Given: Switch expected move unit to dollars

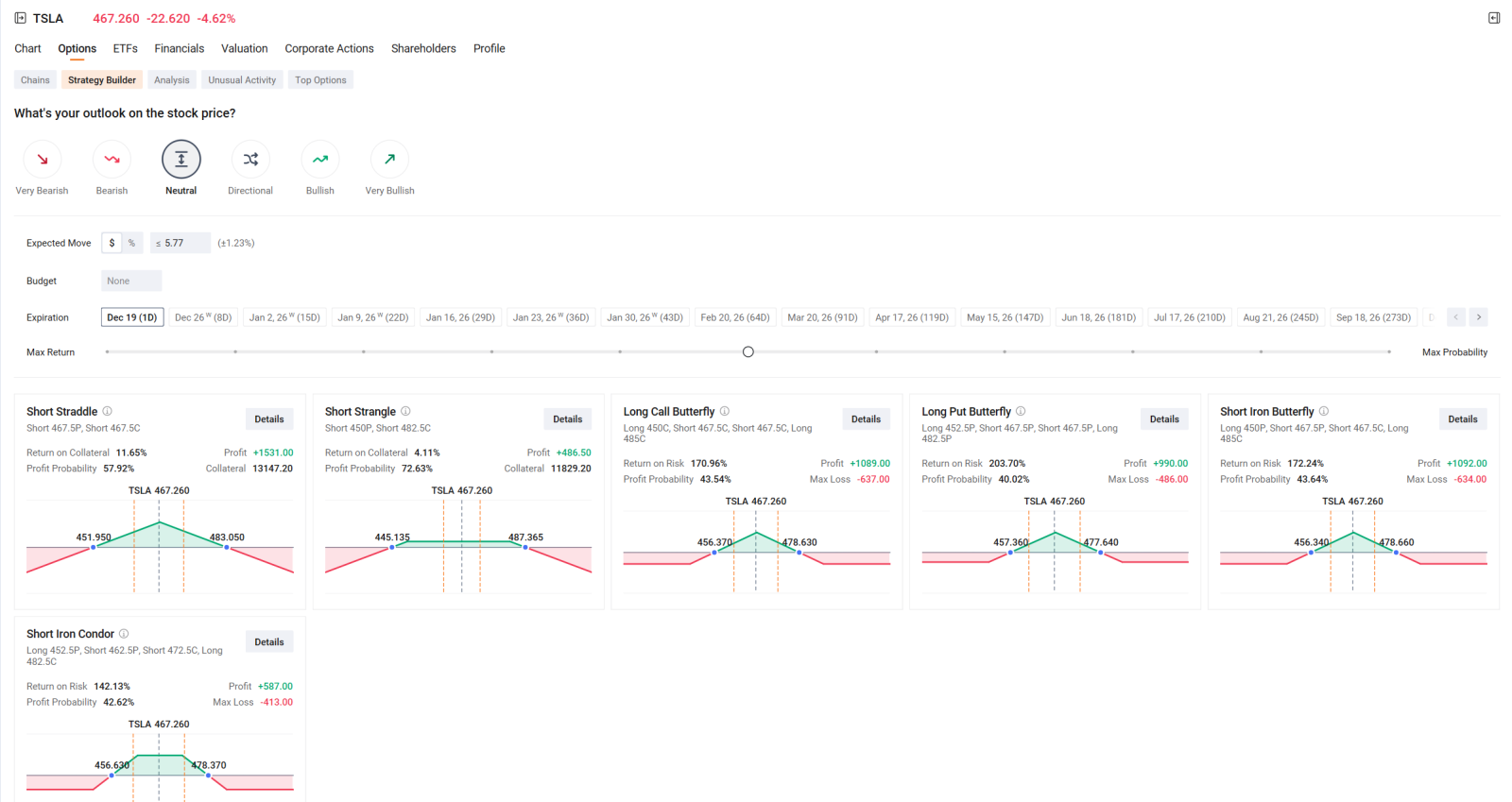Looking at the screenshot, I should (x=112, y=243).
